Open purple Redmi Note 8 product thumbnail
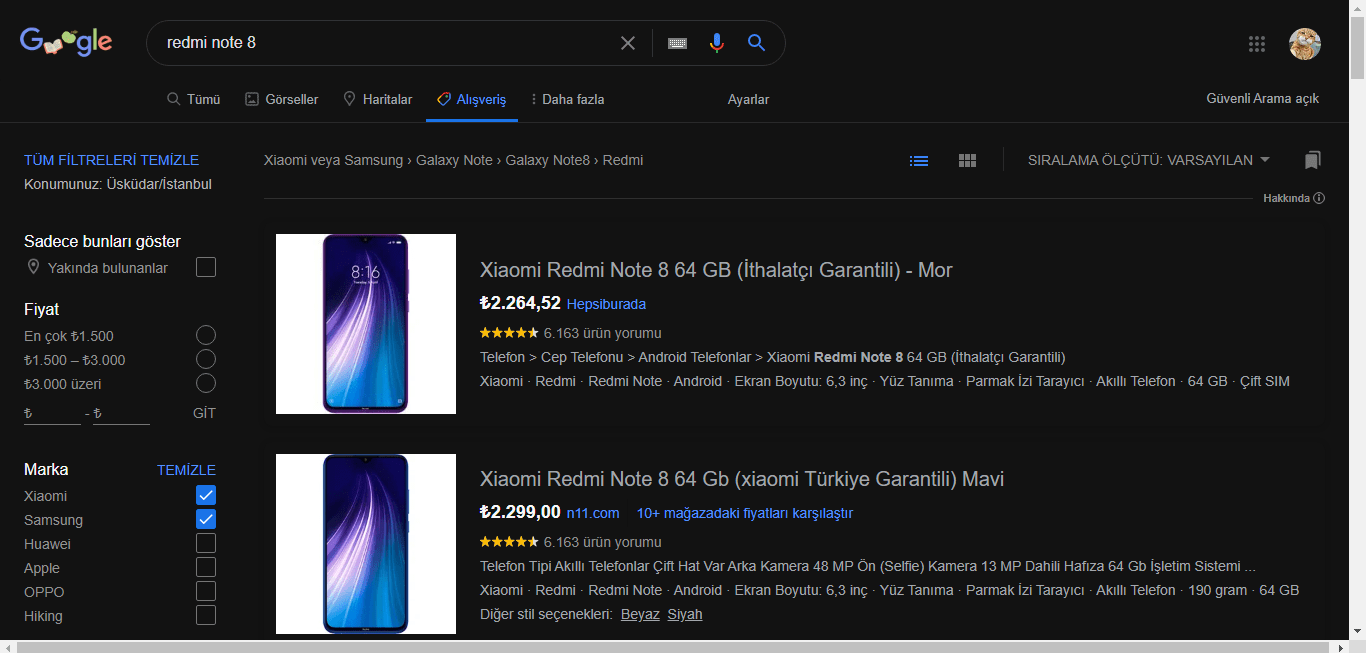Viewport: 1366px width, 653px height. (366, 324)
